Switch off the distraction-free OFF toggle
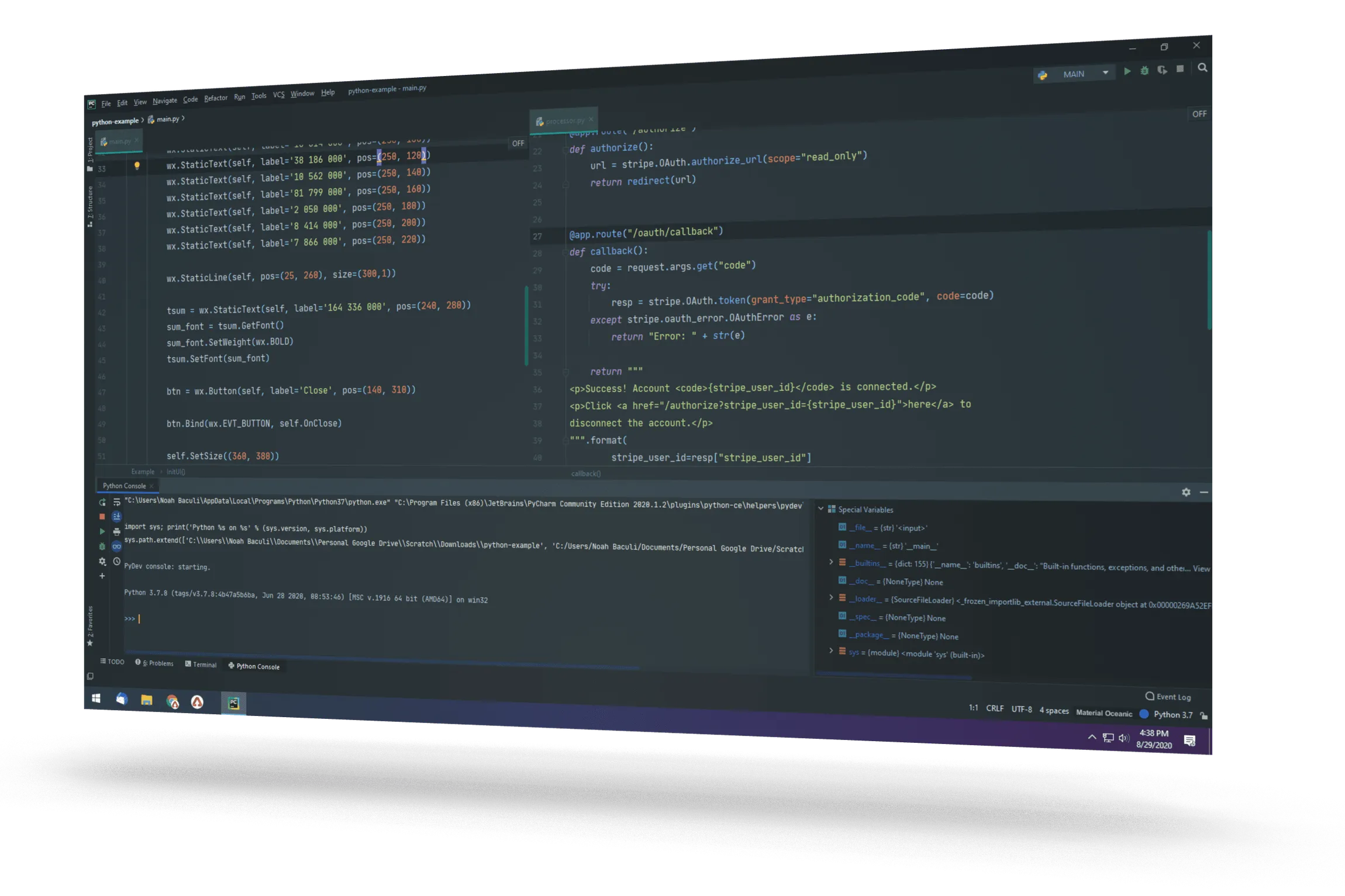 coord(1200,114)
